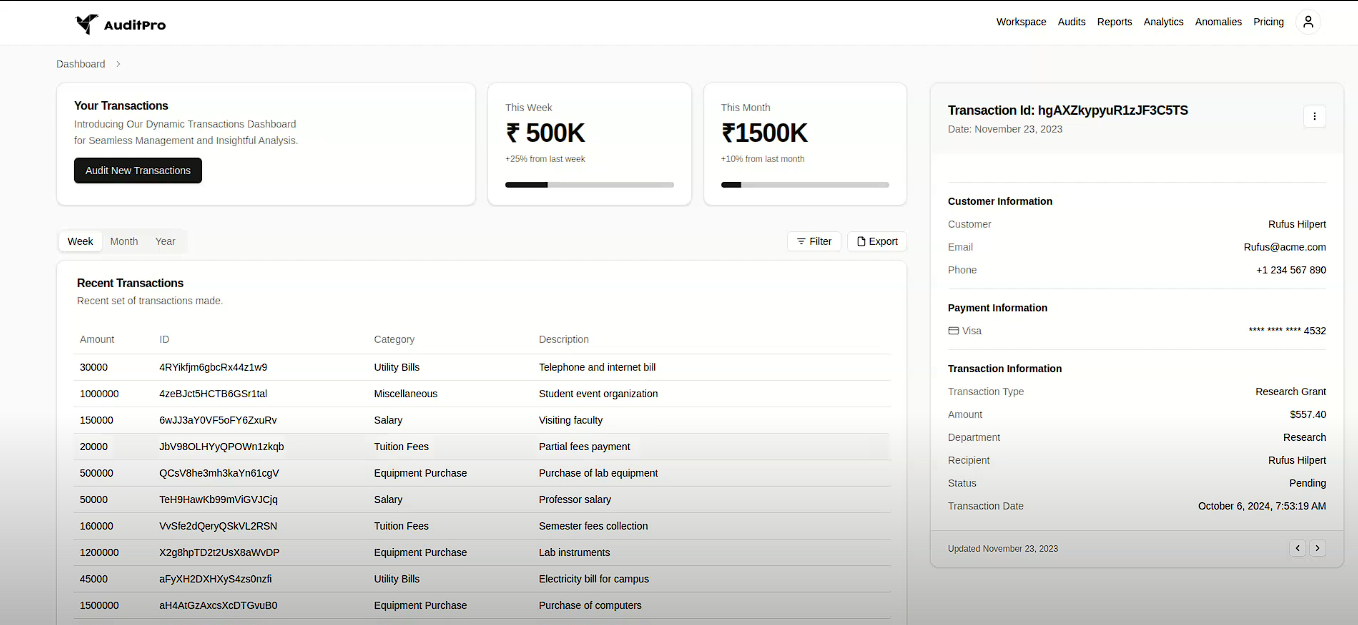Expand the Dashboard breadcrumb chevron
Viewport: 1358px width, 625px height.
tap(116, 63)
